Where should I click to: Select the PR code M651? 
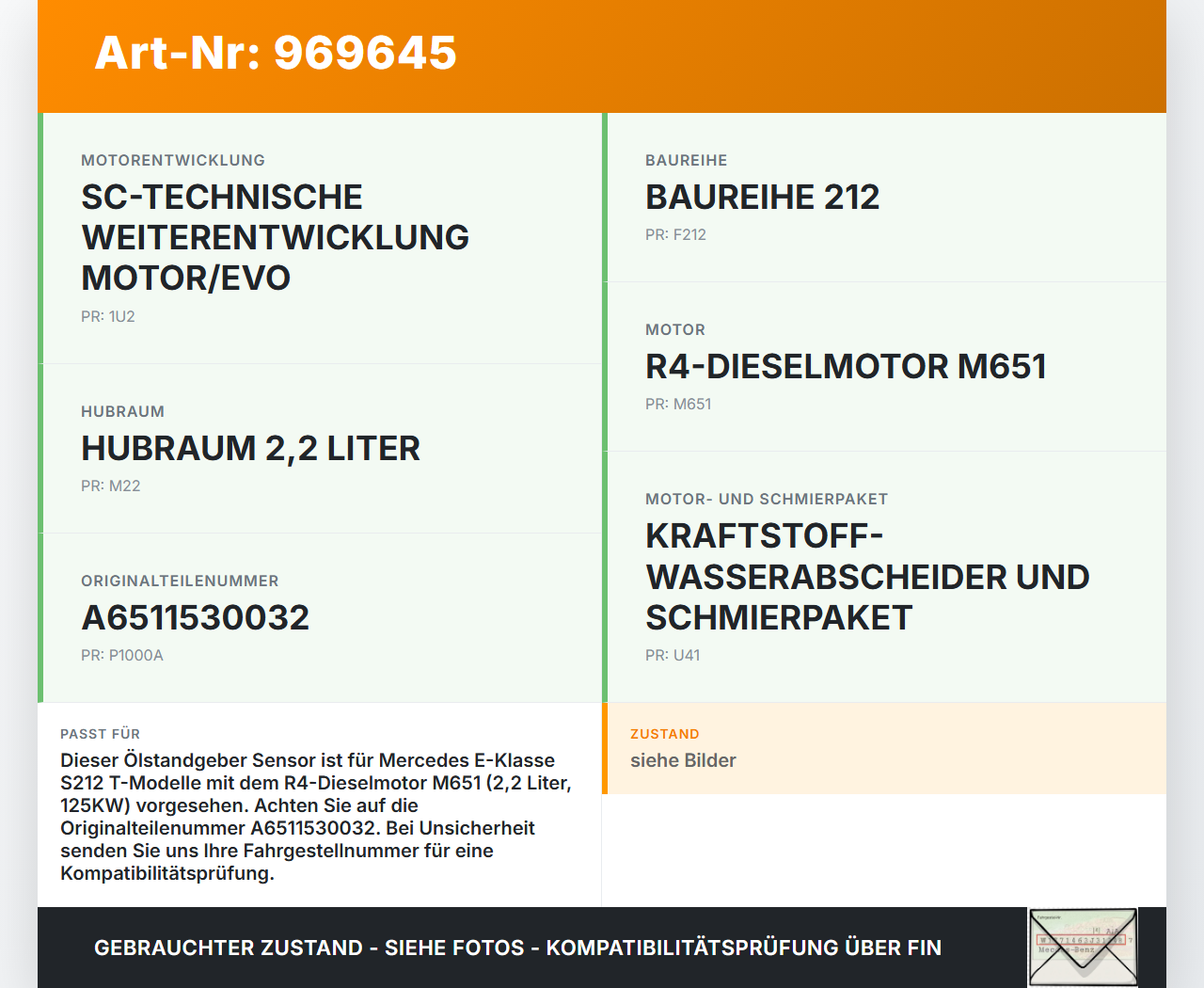point(678,404)
